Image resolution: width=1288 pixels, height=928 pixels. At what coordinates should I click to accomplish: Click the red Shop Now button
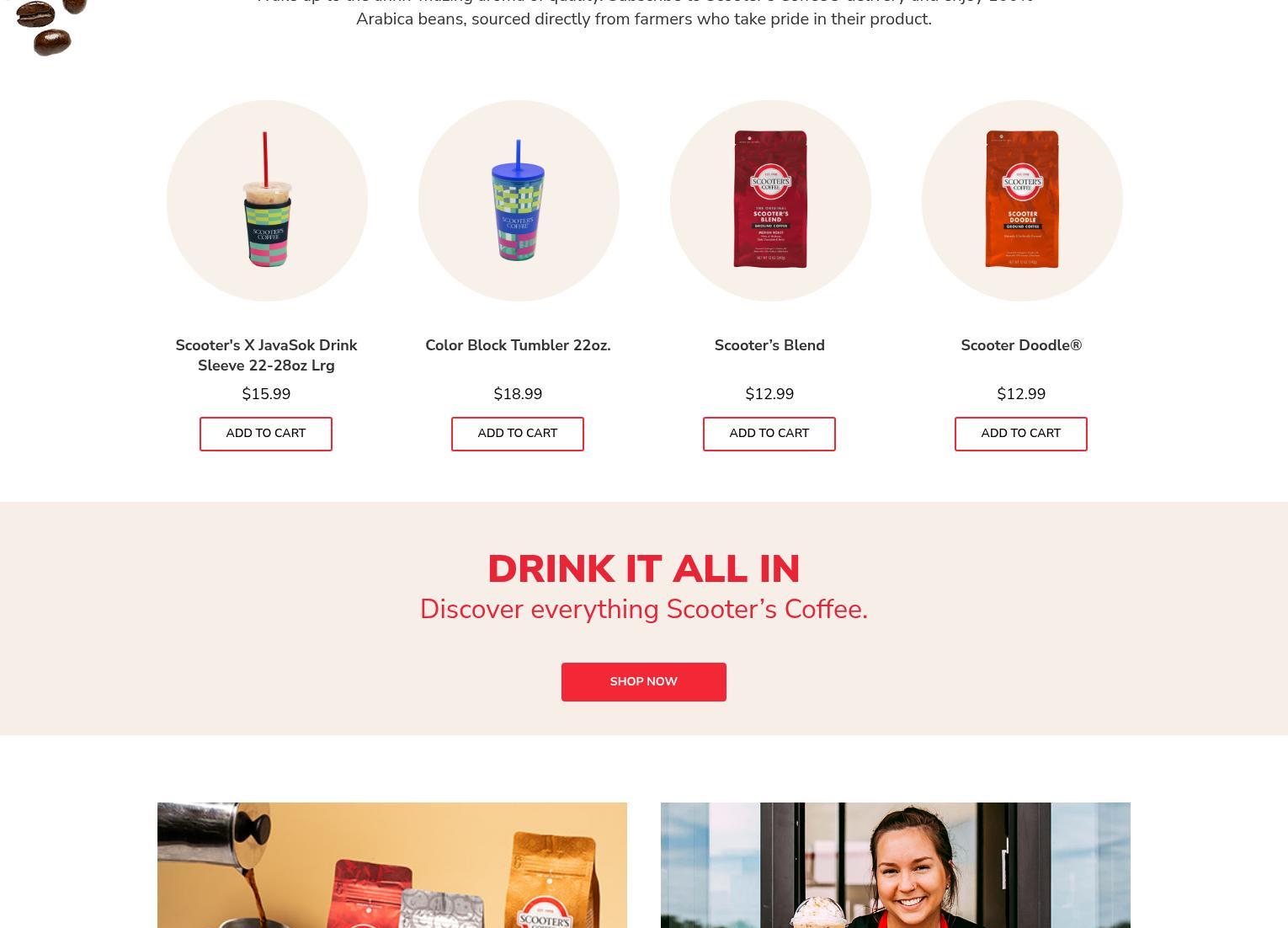point(644,682)
